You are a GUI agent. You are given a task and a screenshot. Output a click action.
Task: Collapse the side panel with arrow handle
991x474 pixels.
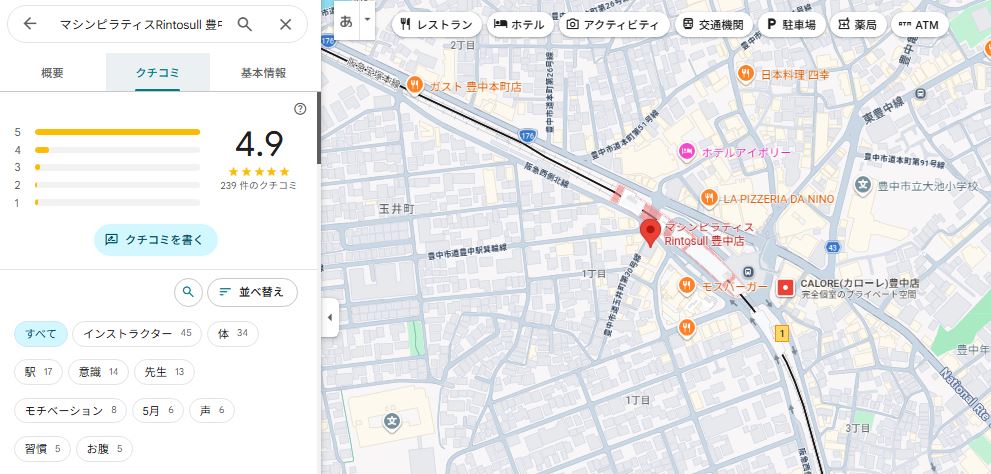click(x=330, y=318)
